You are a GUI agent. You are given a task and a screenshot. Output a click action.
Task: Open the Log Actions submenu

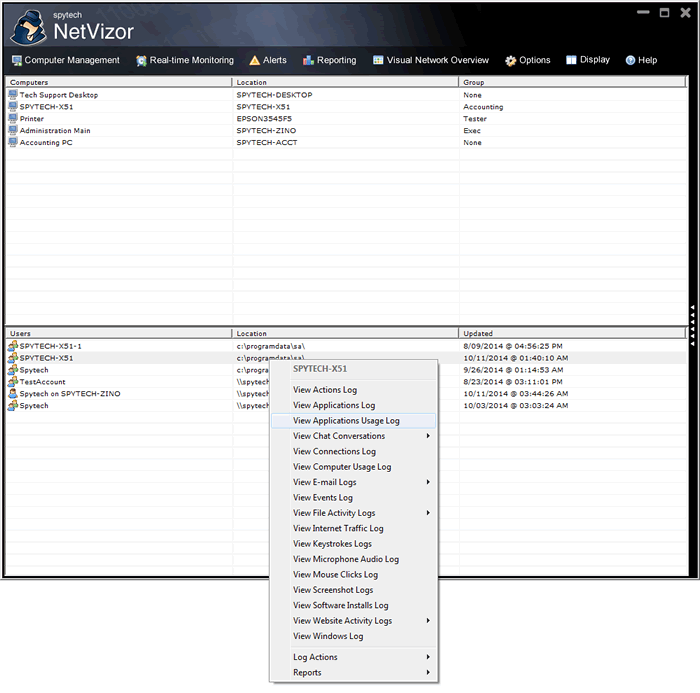click(x=428, y=657)
